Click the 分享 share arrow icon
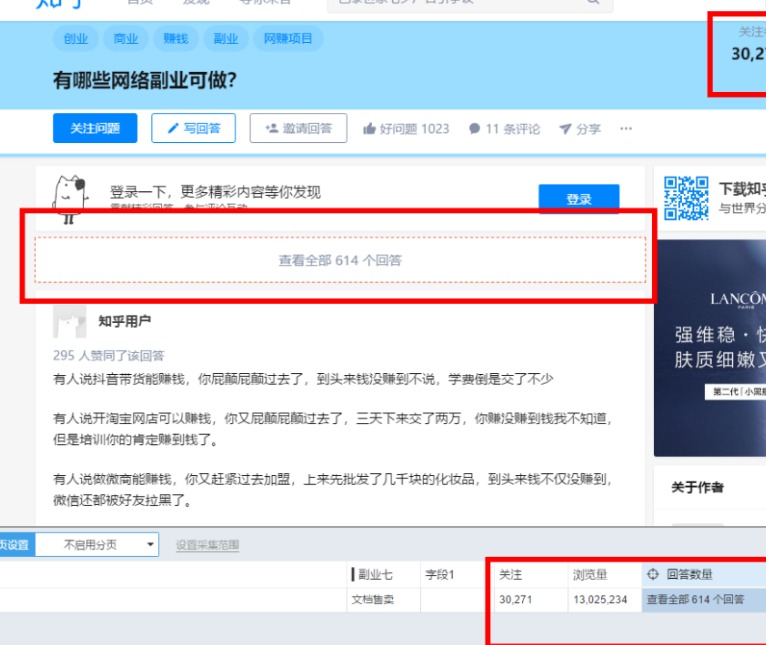 [x=565, y=129]
